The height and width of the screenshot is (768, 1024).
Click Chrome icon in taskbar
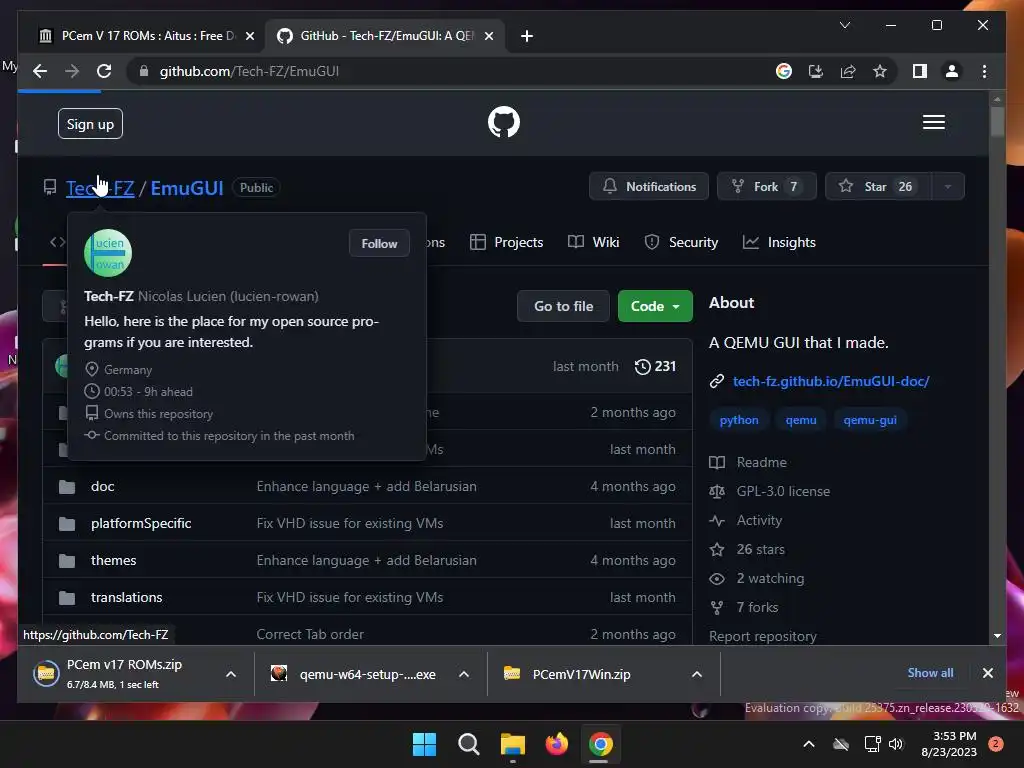coord(600,744)
